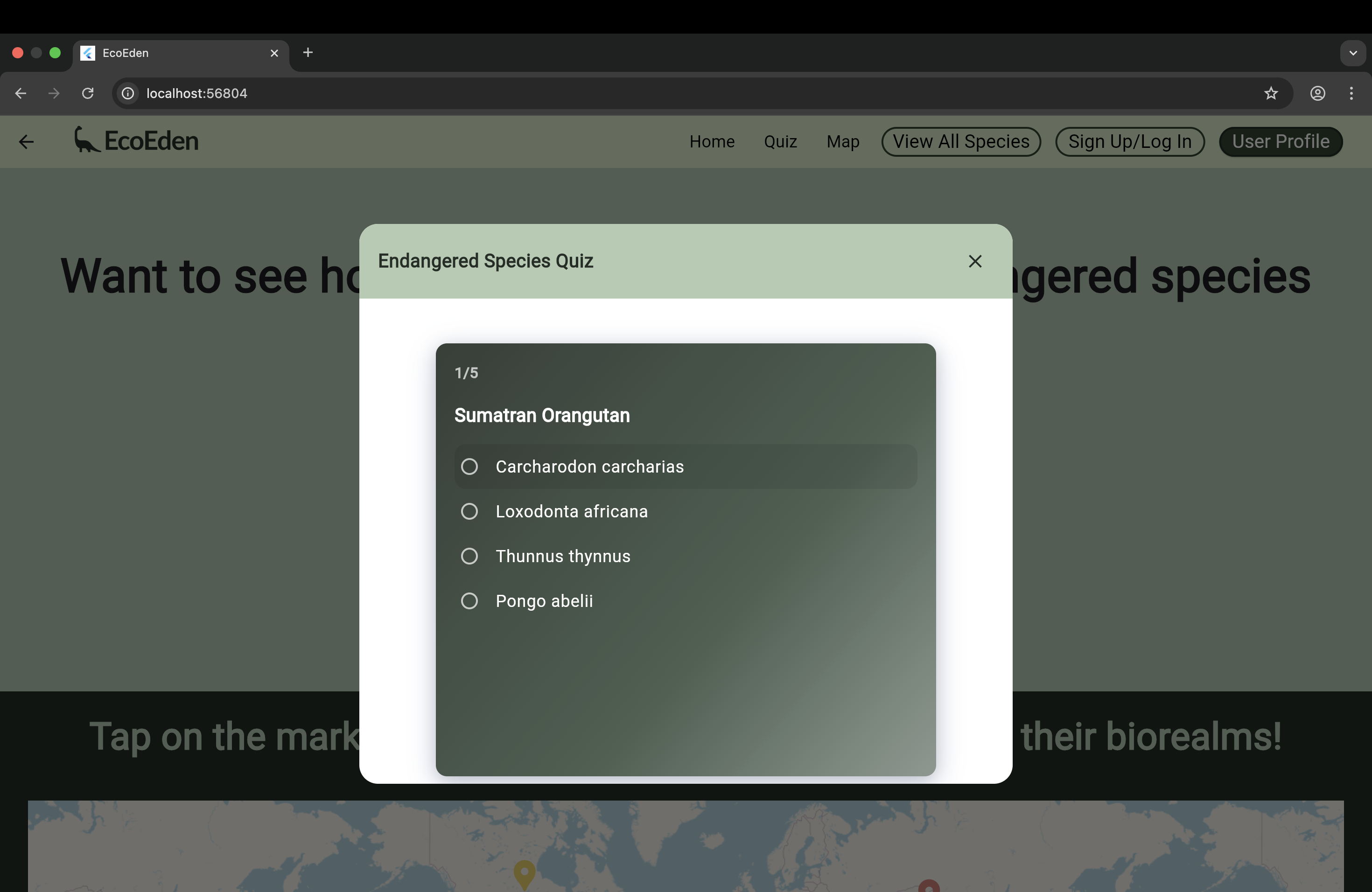Expand the tab search dropdown arrow
1372x892 pixels.
click(1352, 53)
